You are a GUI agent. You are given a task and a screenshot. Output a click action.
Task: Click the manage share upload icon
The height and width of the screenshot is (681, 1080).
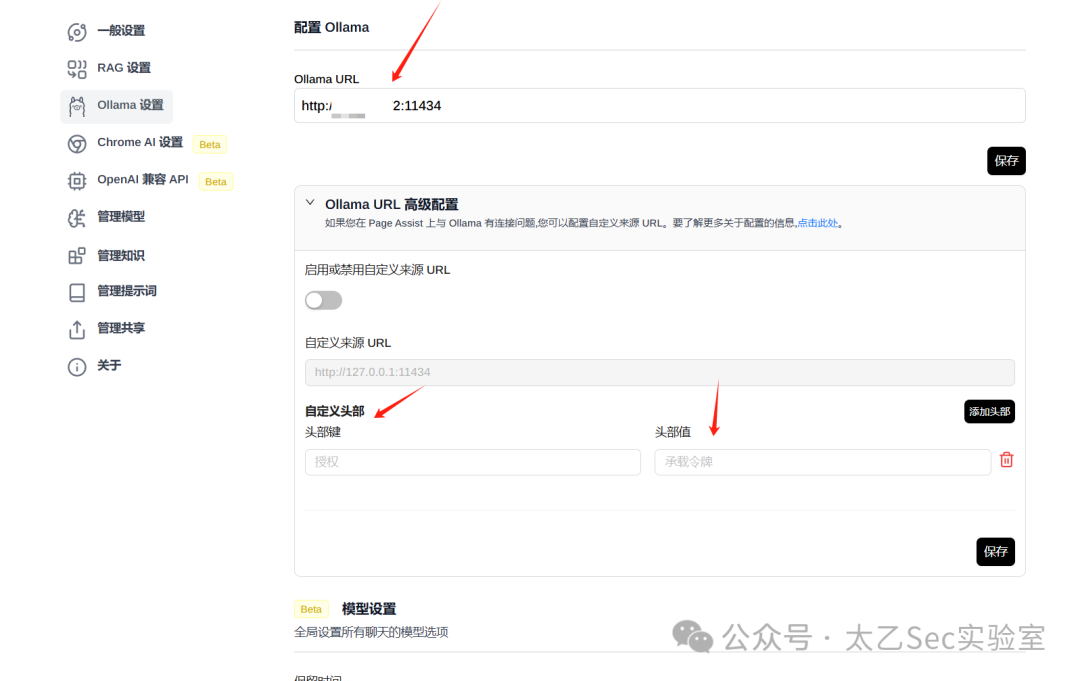(76, 329)
